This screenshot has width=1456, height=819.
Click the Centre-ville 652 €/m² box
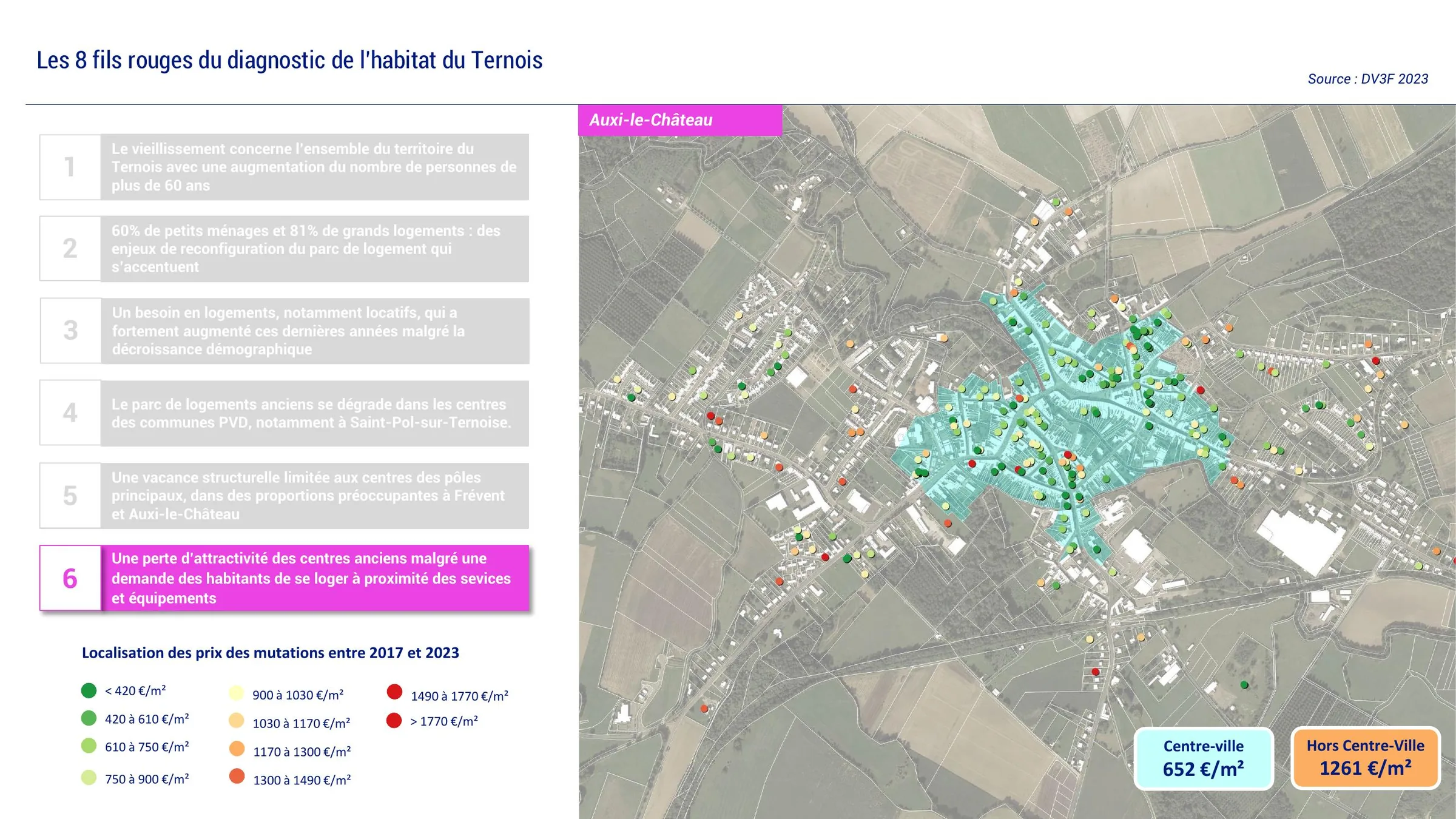(1204, 758)
